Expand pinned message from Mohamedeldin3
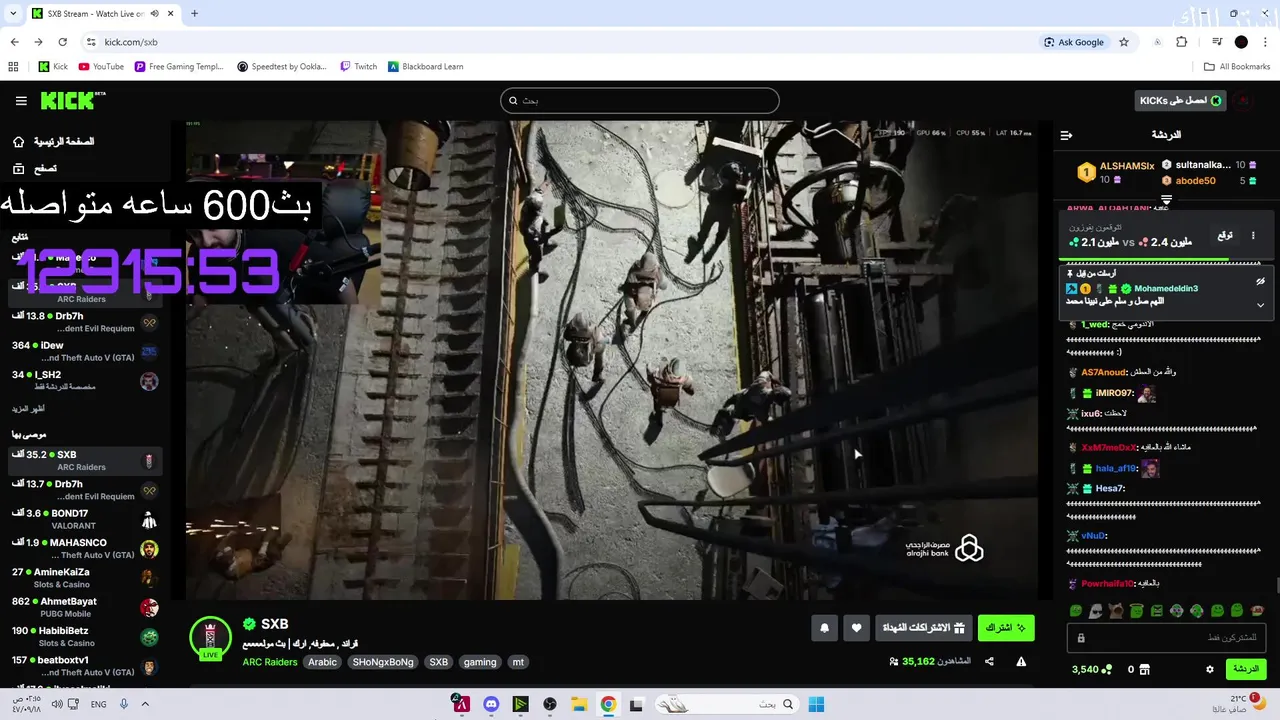The image size is (1280, 720). 1261,305
